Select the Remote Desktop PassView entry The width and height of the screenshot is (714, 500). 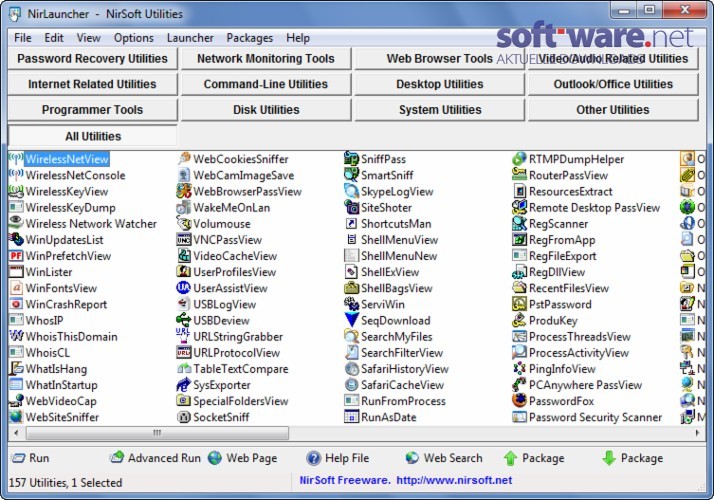(586, 207)
